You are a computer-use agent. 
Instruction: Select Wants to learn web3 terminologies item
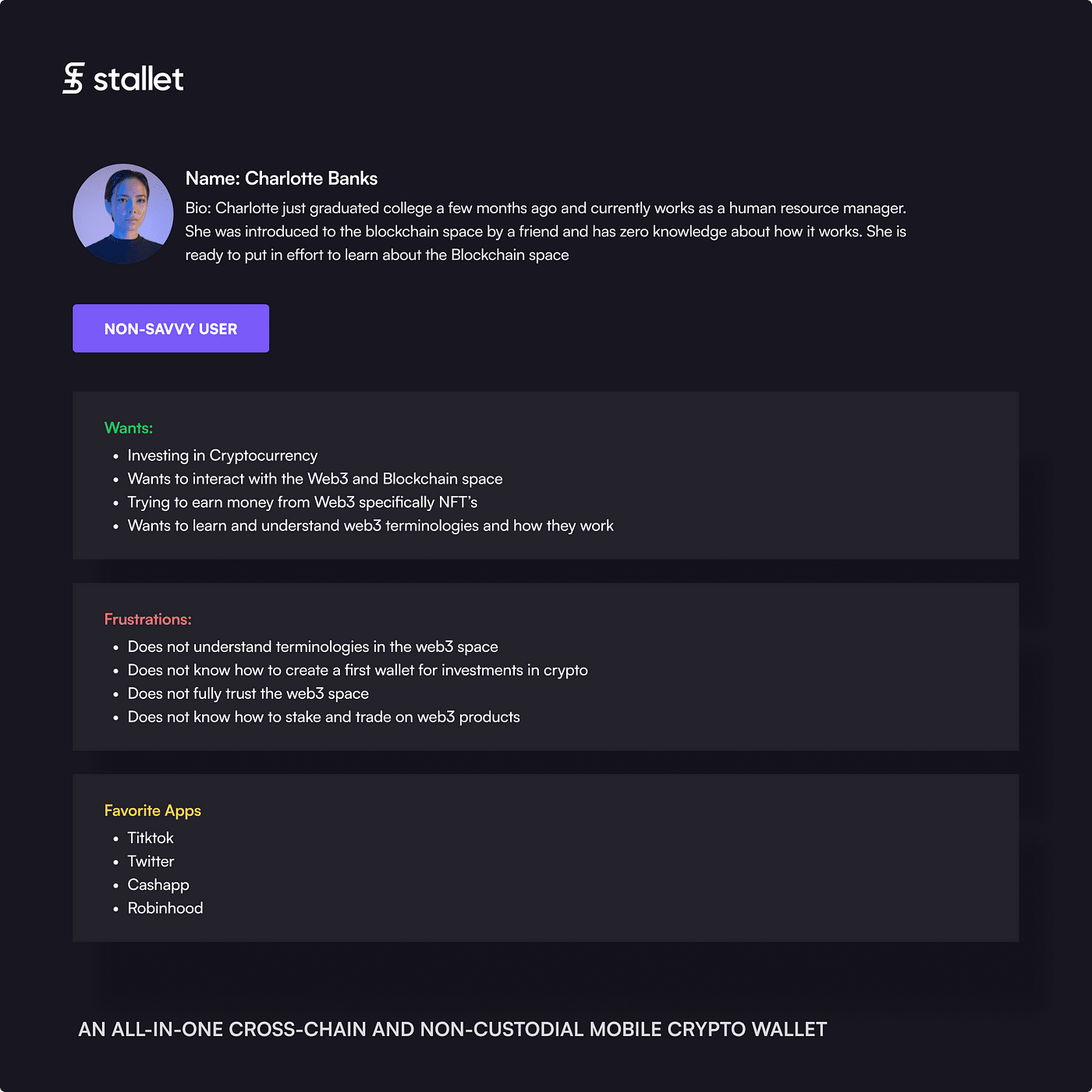click(370, 526)
